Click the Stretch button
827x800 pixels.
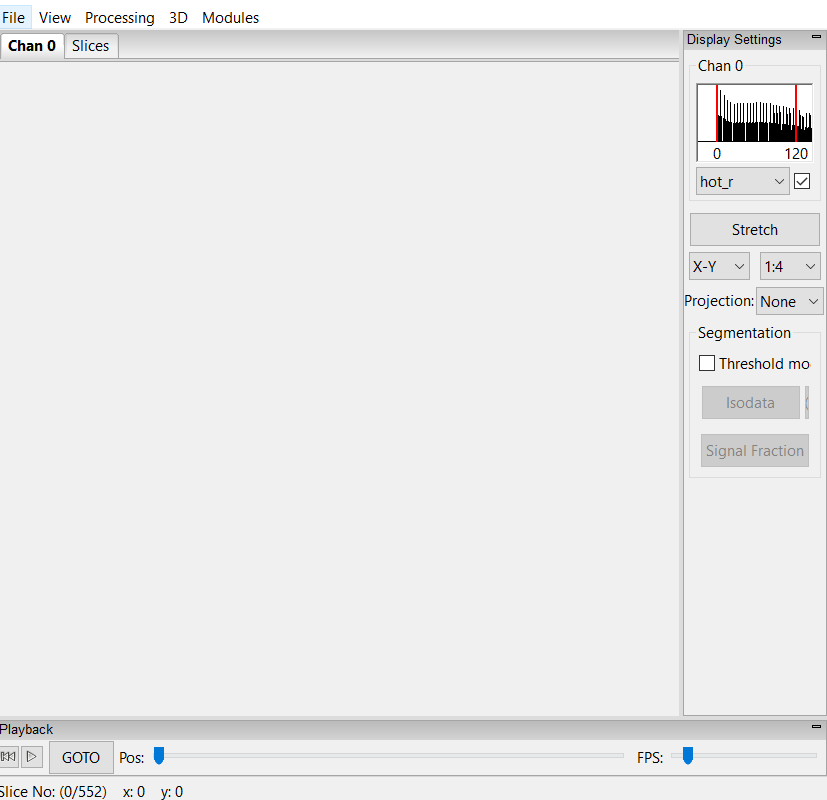(754, 229)
